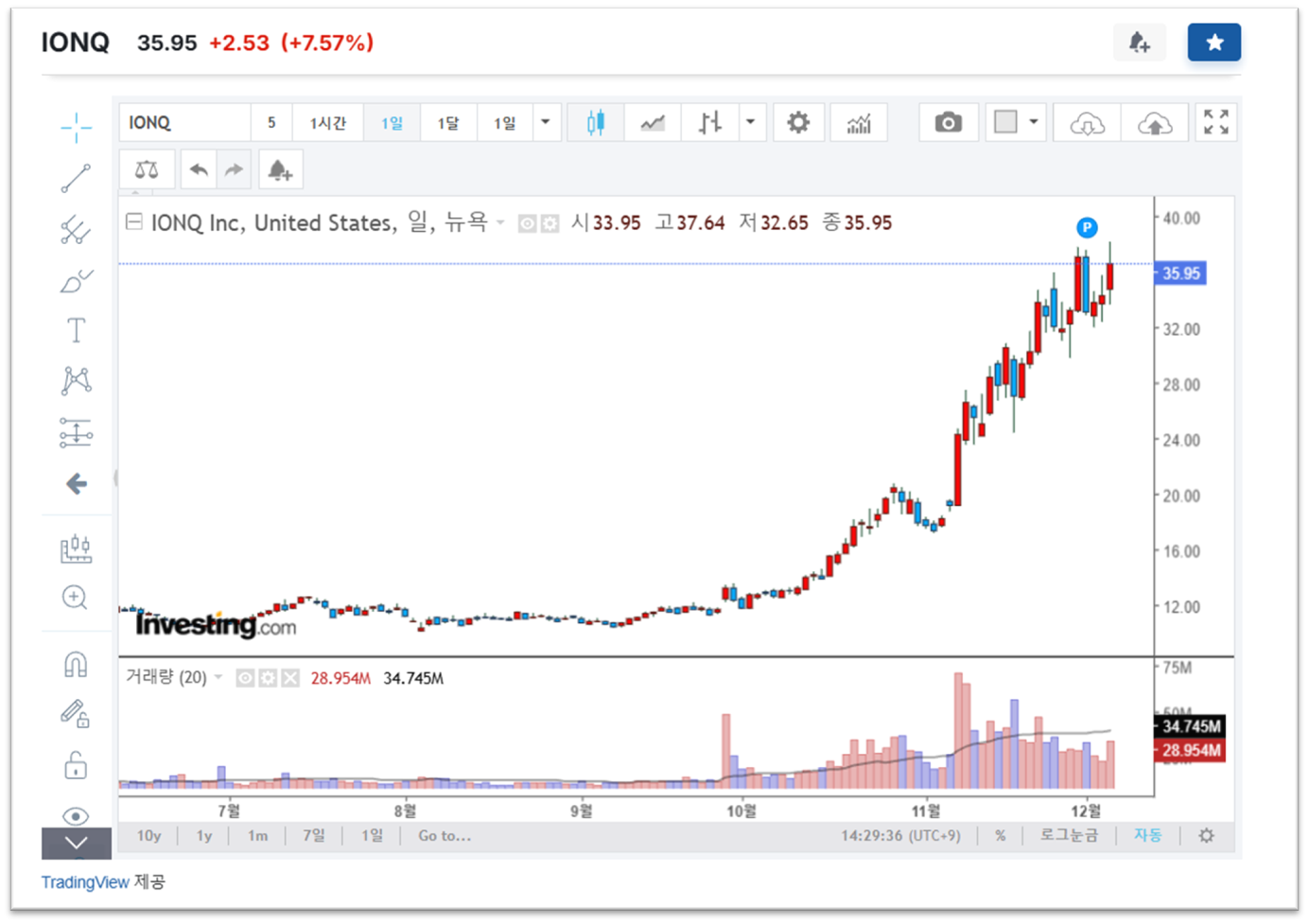Image resolution: width=1309 pixels, height=924 pixels.
Task: Set range to 10y
Action: tap(148, 836)
